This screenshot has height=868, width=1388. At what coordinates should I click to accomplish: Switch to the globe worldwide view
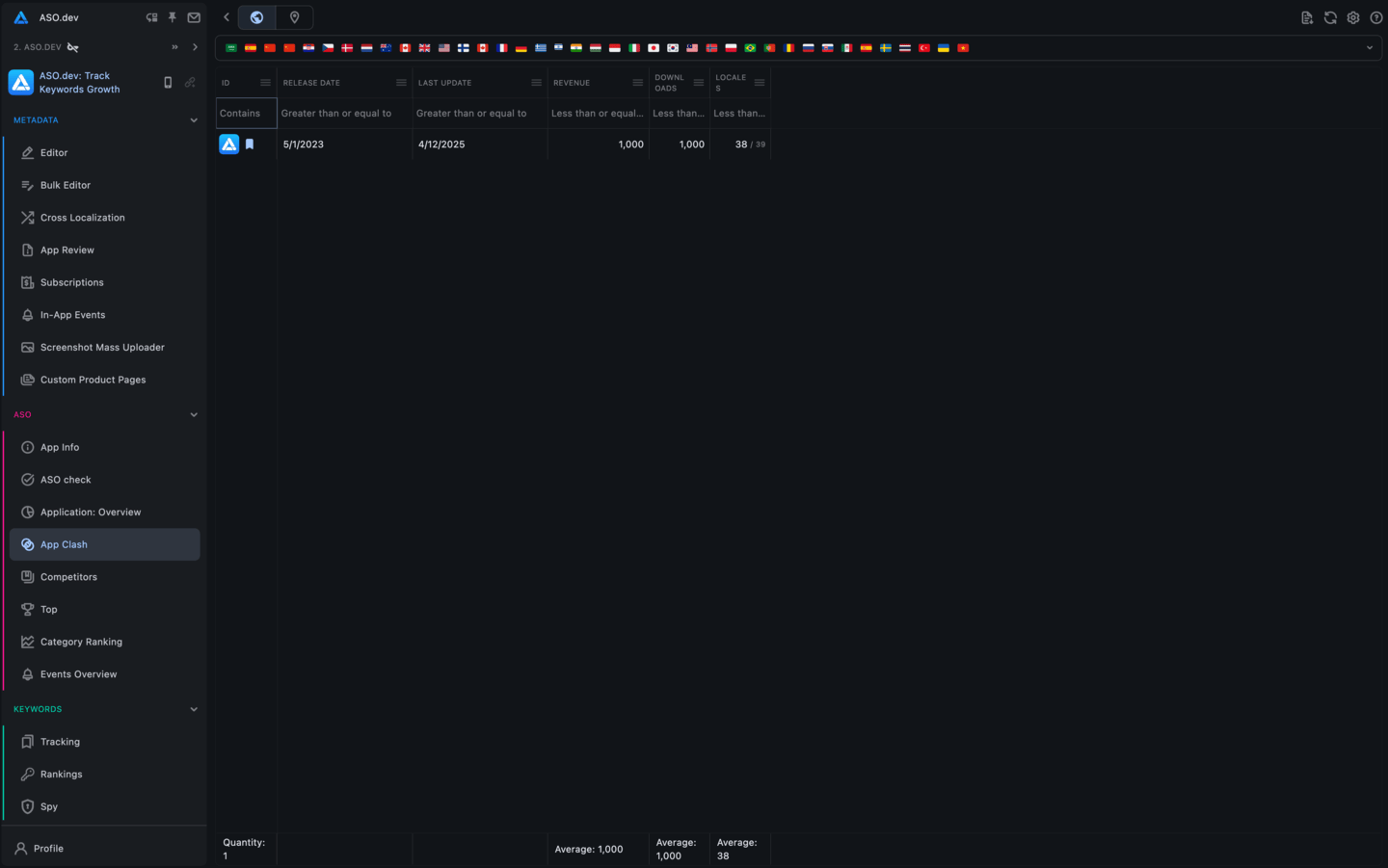pos(256,17)
